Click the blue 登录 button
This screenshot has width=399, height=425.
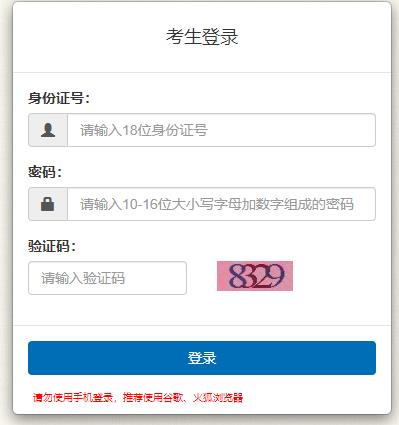click(202, 358)
